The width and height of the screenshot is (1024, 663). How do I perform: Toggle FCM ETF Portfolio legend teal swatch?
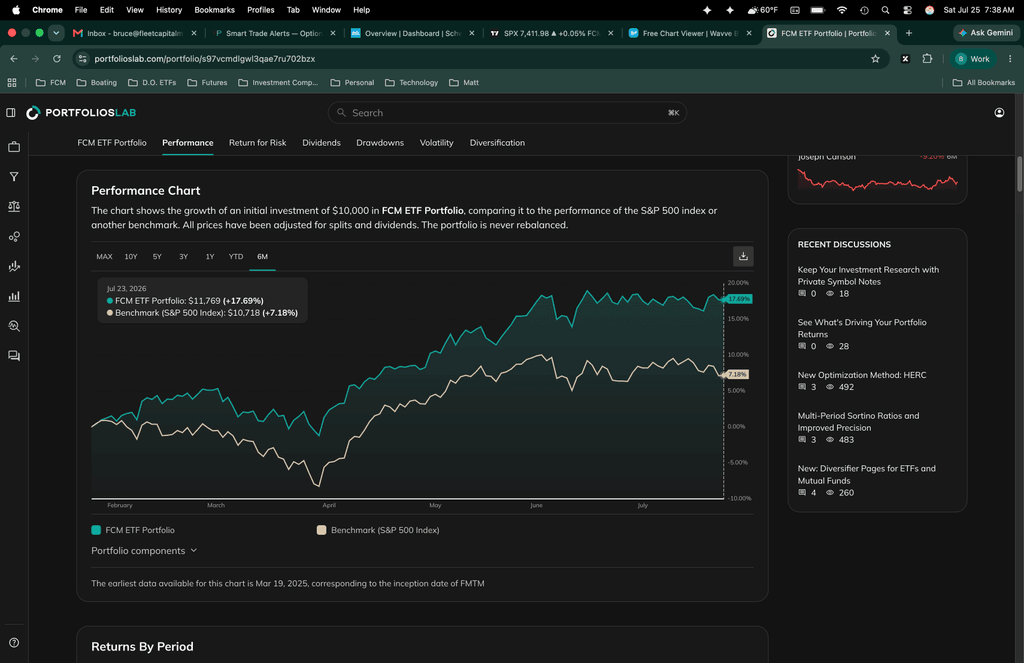pyautogui.click(x=96, y=530)
